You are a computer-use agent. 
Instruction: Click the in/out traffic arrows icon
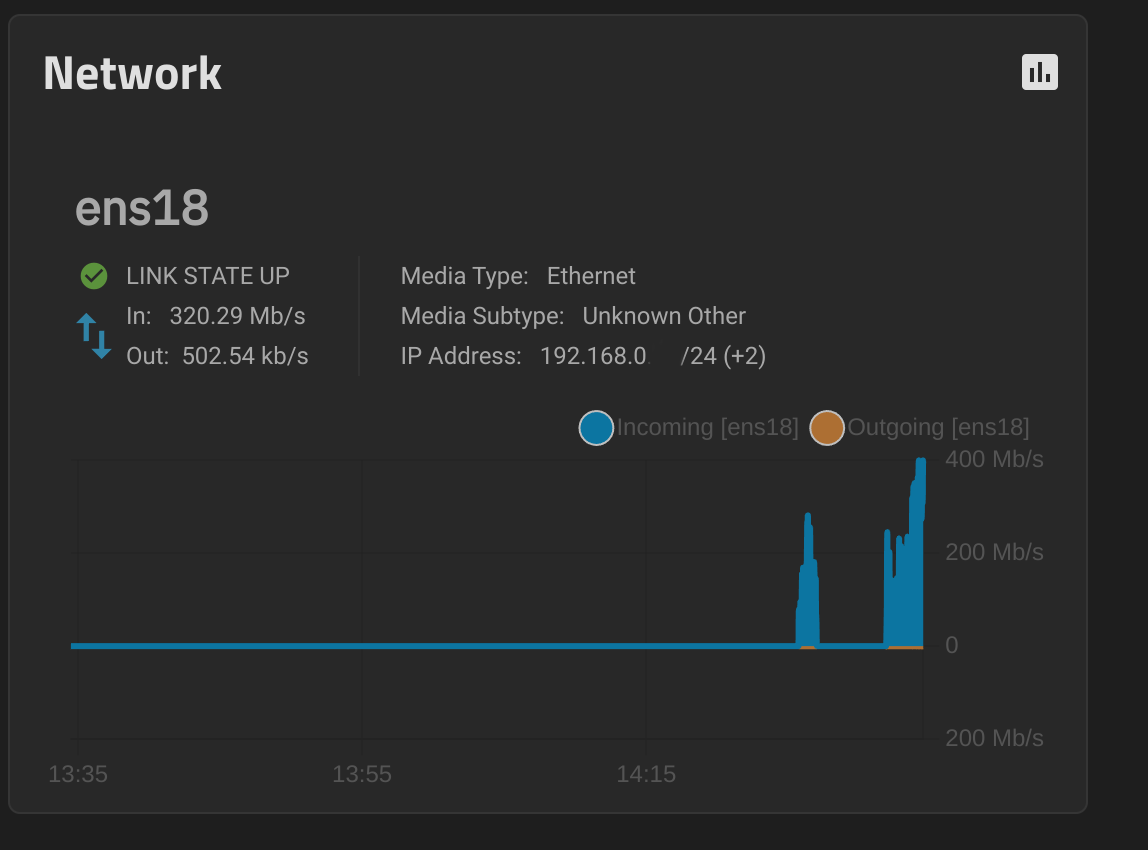94,336
